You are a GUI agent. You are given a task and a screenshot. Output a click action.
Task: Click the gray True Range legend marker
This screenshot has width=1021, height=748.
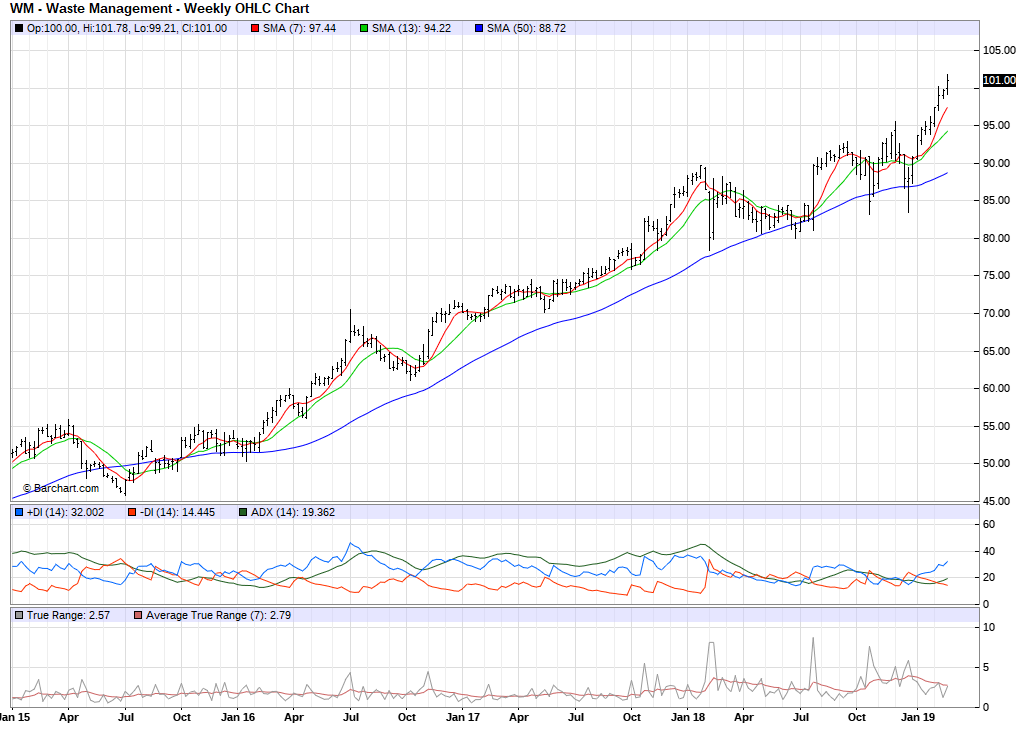pyautogui.click(x=18, y=615)
